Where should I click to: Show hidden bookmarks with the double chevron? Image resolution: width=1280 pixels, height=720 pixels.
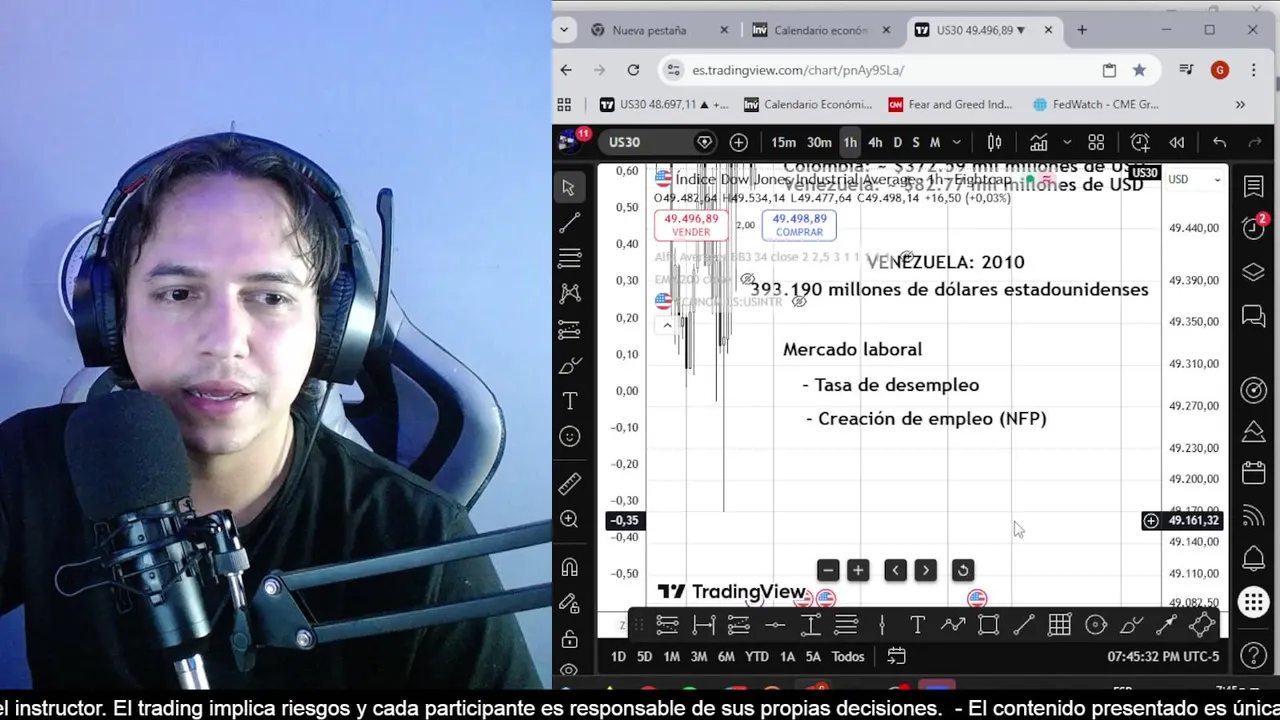click(x=1240, y=104)
